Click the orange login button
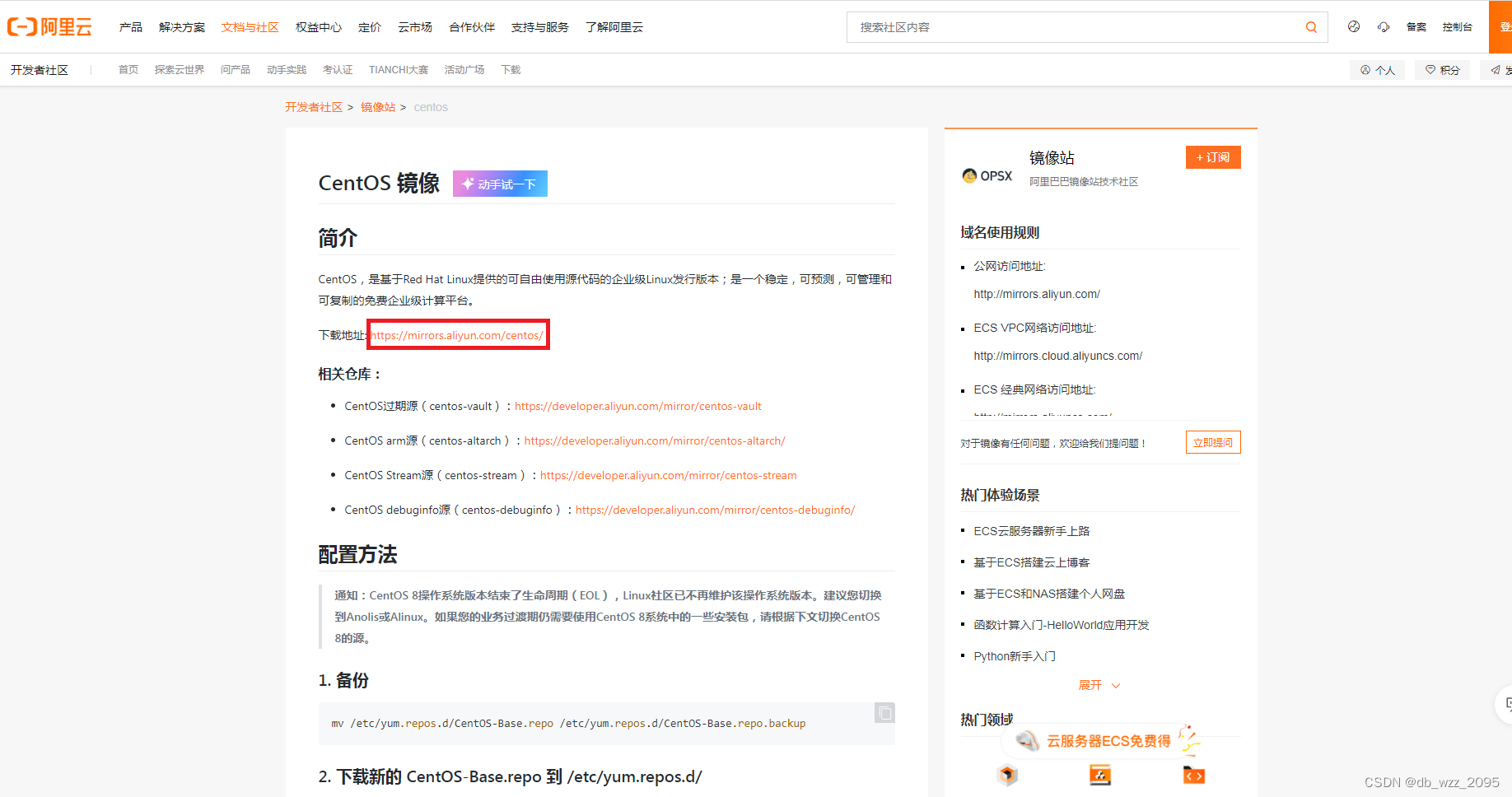This screenshot has width=1512, height=797. (x=1500, y=27)
